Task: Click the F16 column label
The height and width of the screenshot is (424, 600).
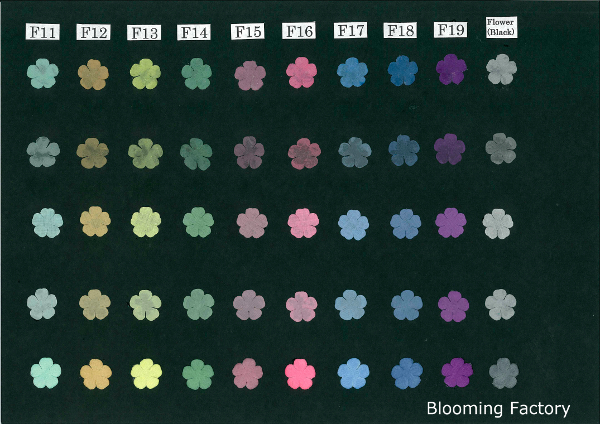Action: [x=299, y=31]
